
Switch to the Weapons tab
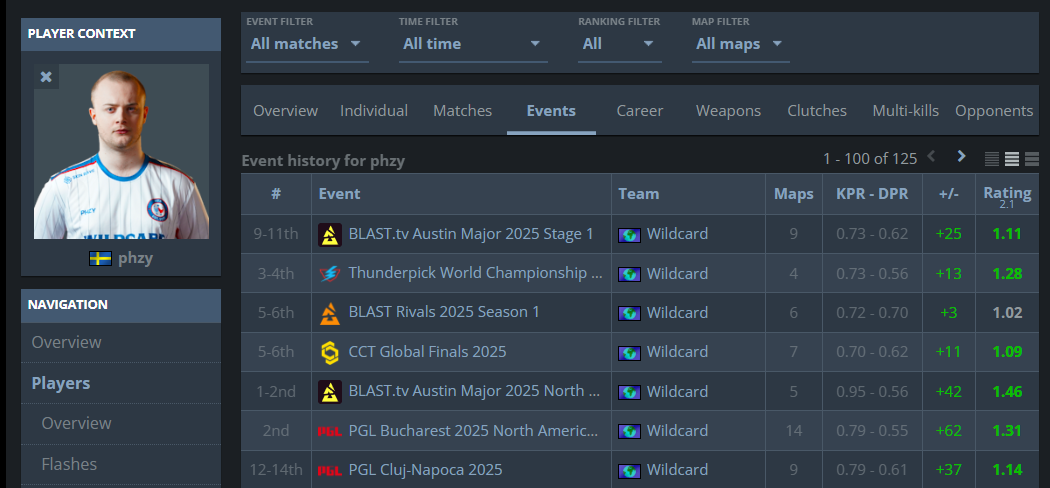pyautogui.click(x=728, y=110)
